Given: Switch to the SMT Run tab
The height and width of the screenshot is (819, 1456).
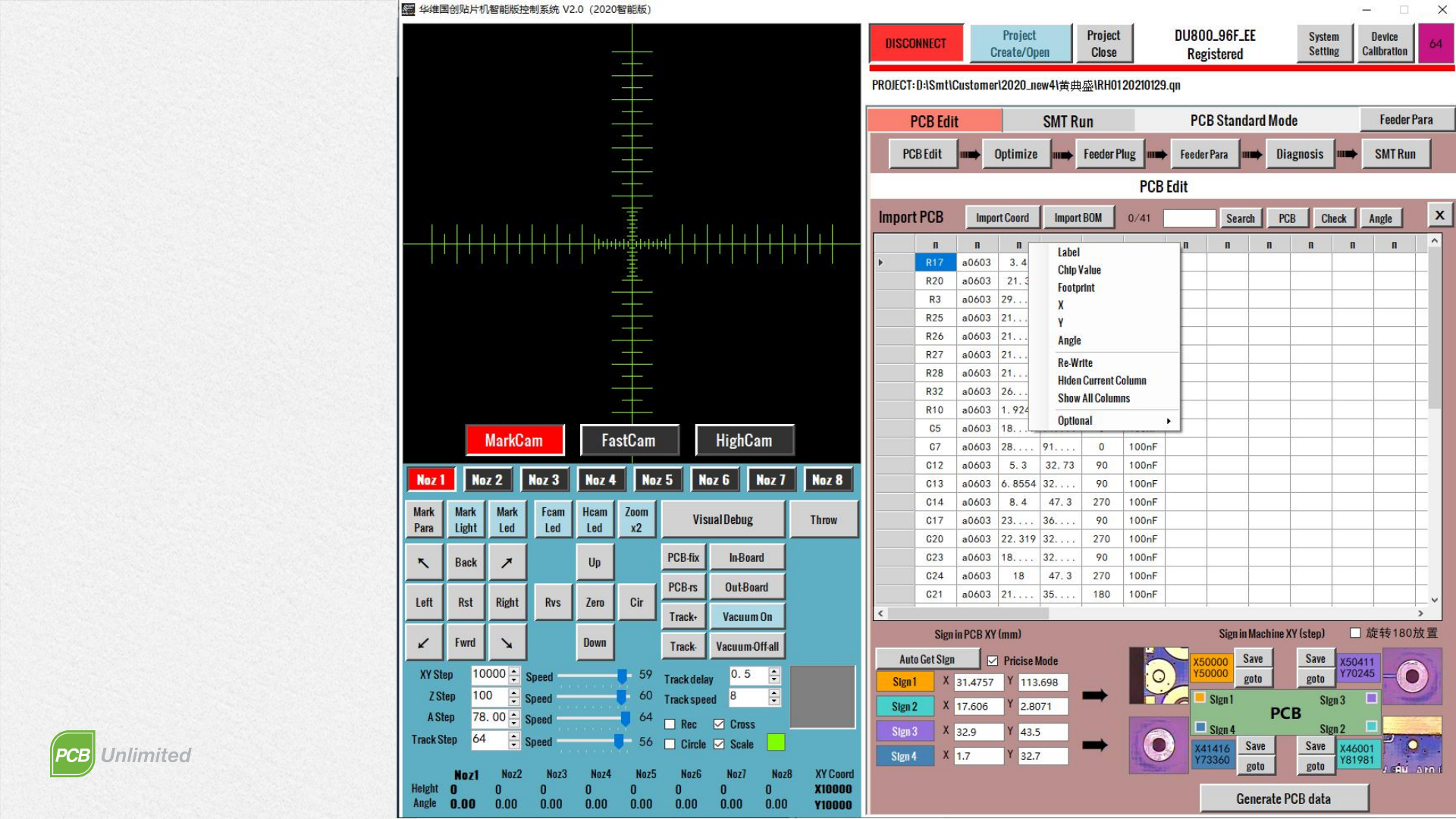Looking at the screenshot, I should [x=1067, y=121].
